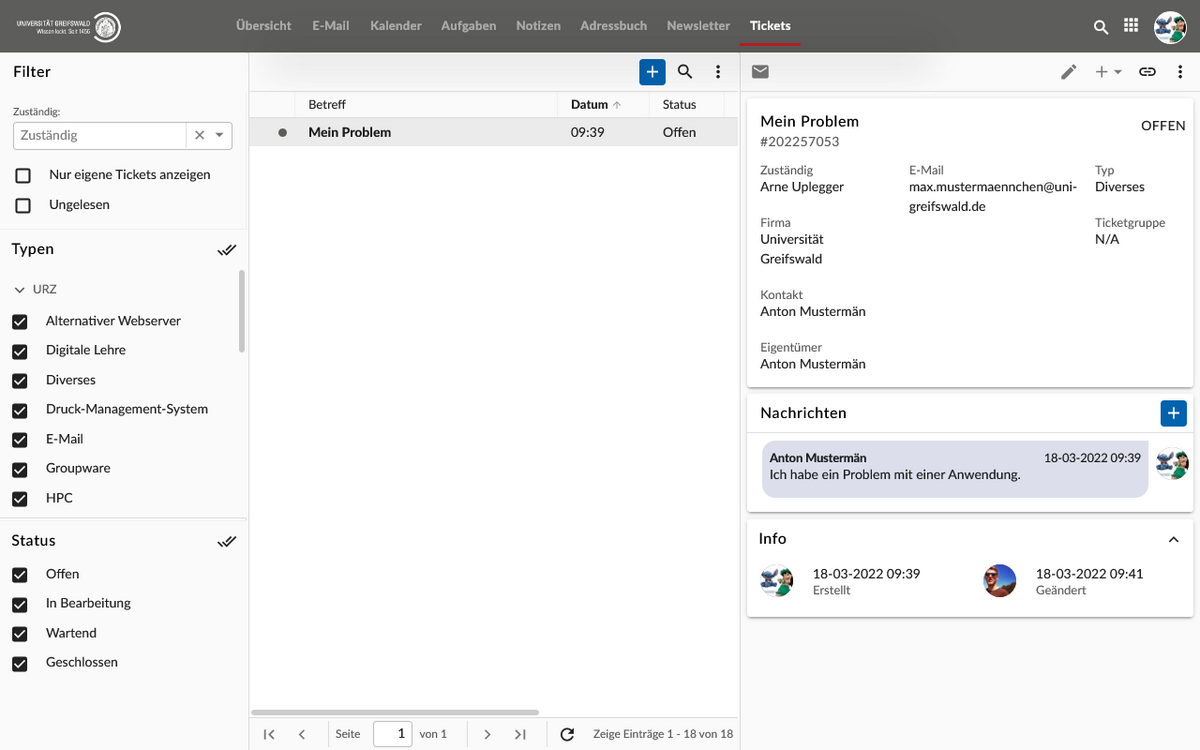Collapse the URZ type group
This screenshot has width=1200, height=750.
click(19, 290)
